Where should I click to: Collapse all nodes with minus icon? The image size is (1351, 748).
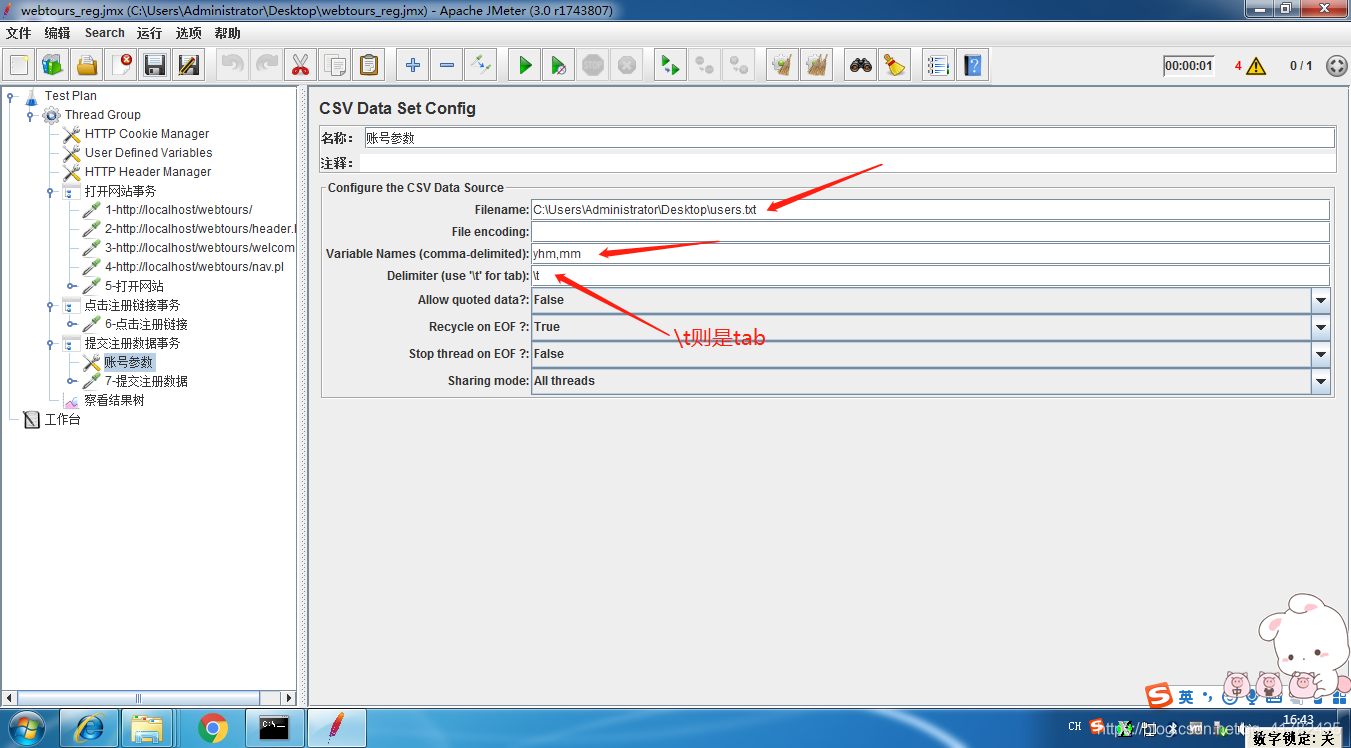click(x=447, y=66)
